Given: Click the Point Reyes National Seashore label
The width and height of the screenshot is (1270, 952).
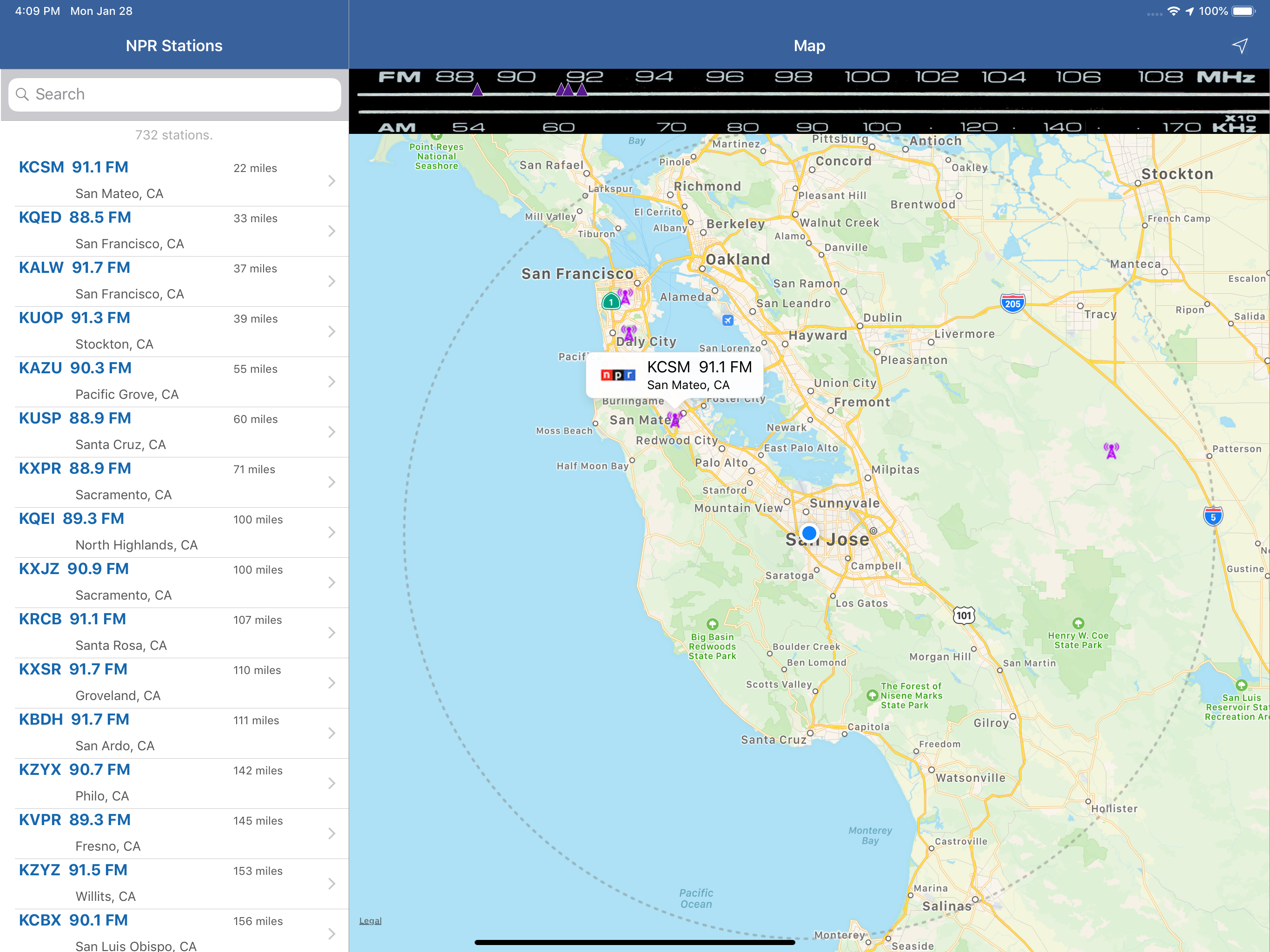Looking at the screenshot, I should [437, 156].
